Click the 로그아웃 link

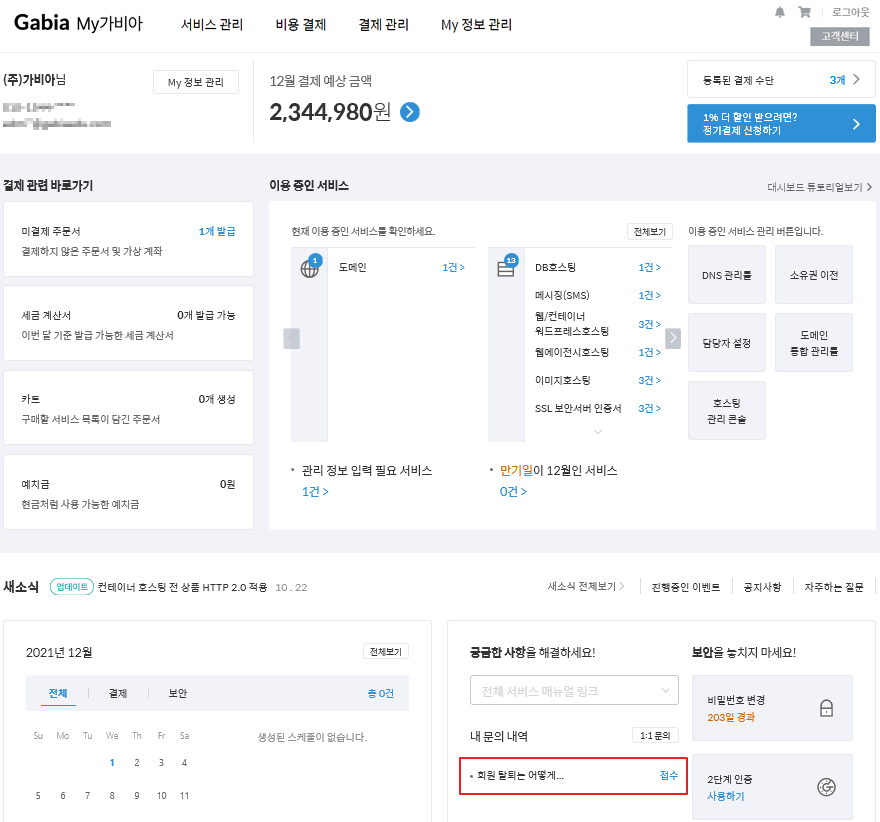[850, 12]
